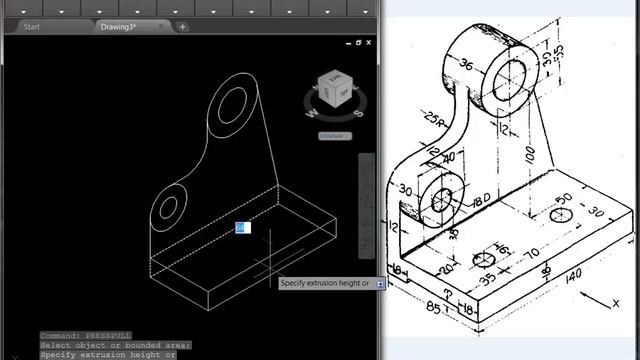The width and height of the screenshot is (640, 360).
Task: Click 'Select object or bounded area:' history line
Action: pos(116,345)
